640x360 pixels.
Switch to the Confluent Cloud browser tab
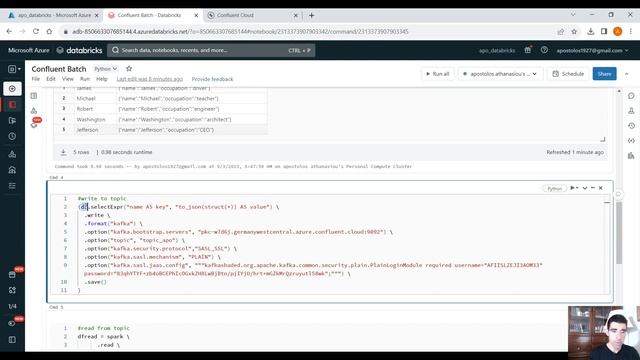tap(253, 15)
